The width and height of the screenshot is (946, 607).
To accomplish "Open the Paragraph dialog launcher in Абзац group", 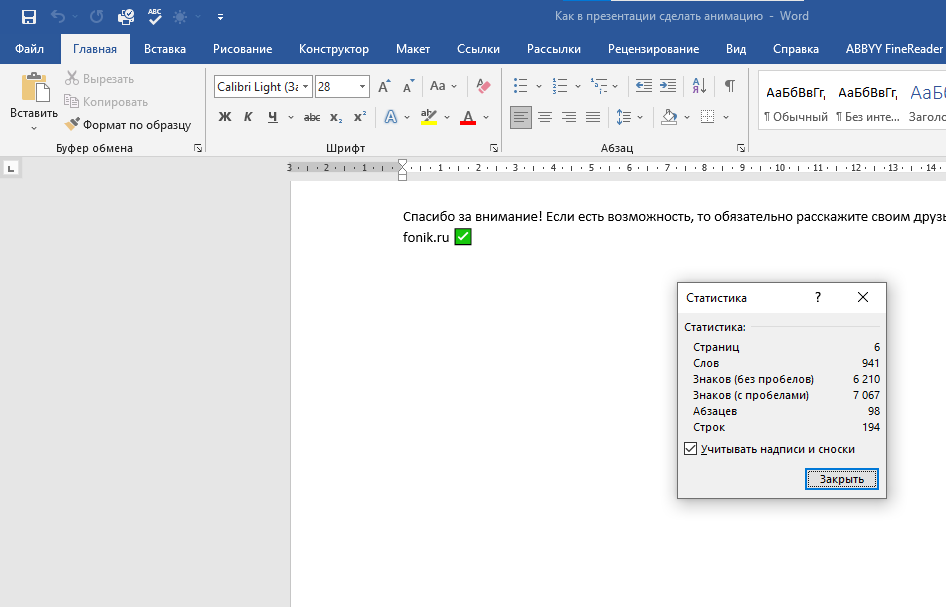I will point(741,148).
